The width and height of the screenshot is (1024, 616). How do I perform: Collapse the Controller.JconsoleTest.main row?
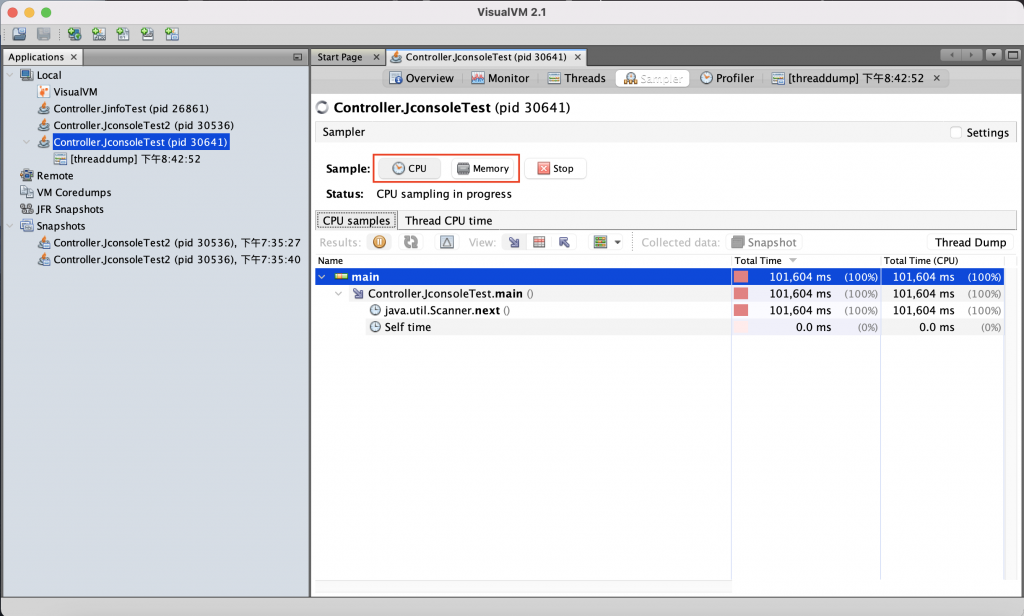[338, 294]
